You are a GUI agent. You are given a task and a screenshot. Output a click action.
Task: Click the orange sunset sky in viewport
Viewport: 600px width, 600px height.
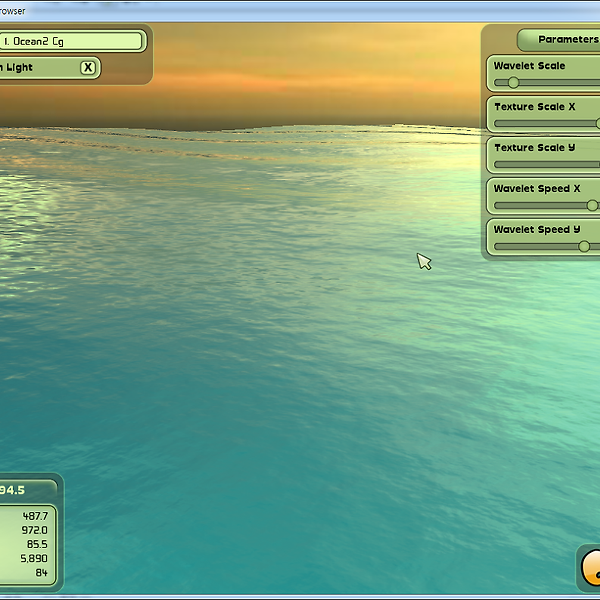(300, 80)
